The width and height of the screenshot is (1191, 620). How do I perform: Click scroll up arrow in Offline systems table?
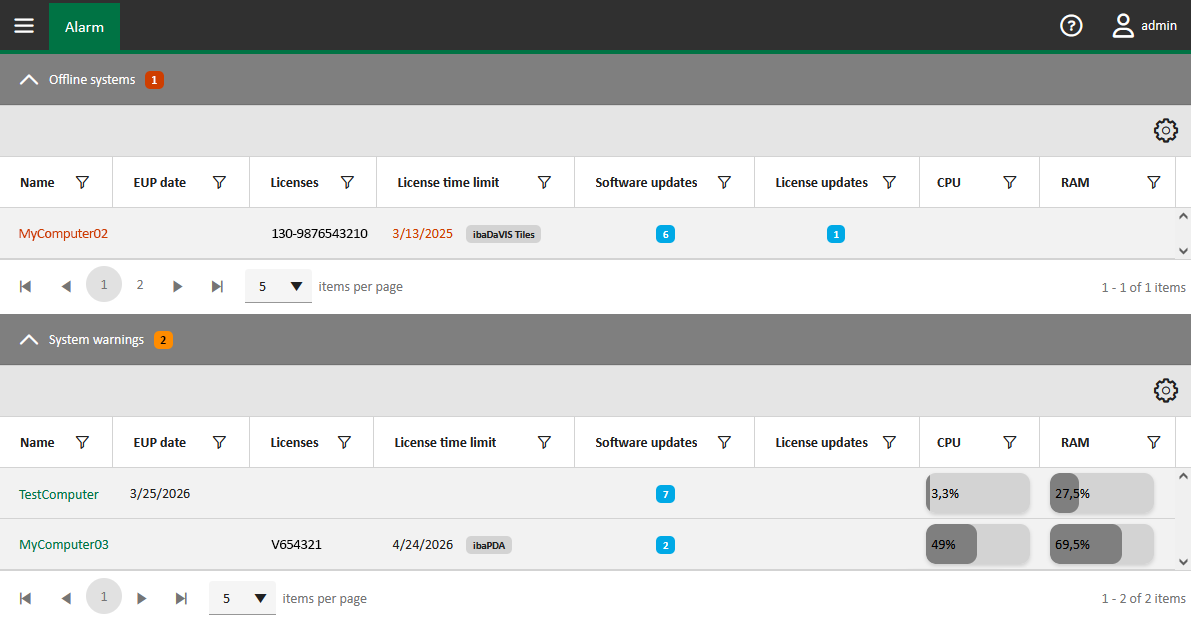[1183, 216]
